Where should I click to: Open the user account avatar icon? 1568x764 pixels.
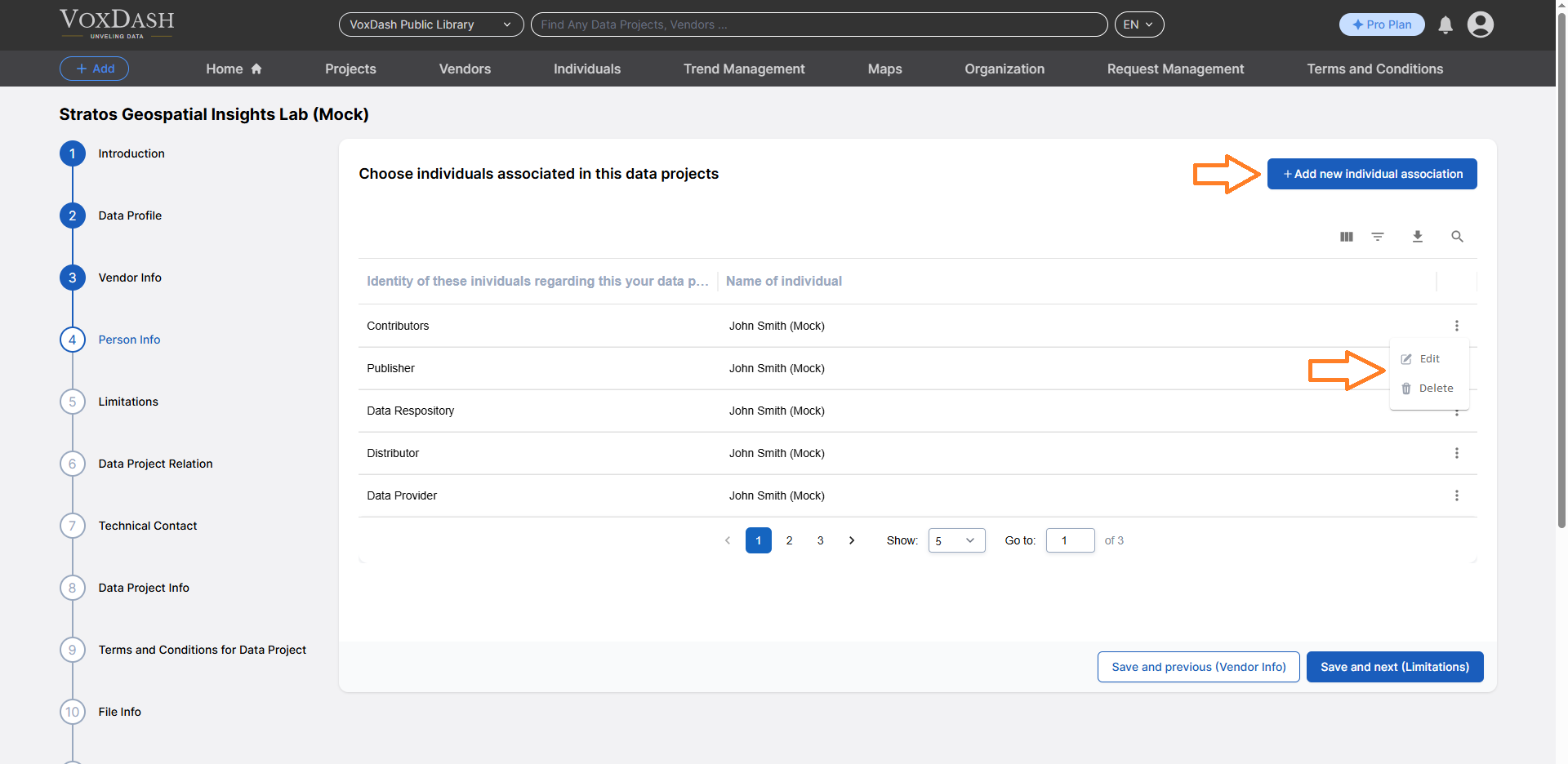tap(1481, 24)
